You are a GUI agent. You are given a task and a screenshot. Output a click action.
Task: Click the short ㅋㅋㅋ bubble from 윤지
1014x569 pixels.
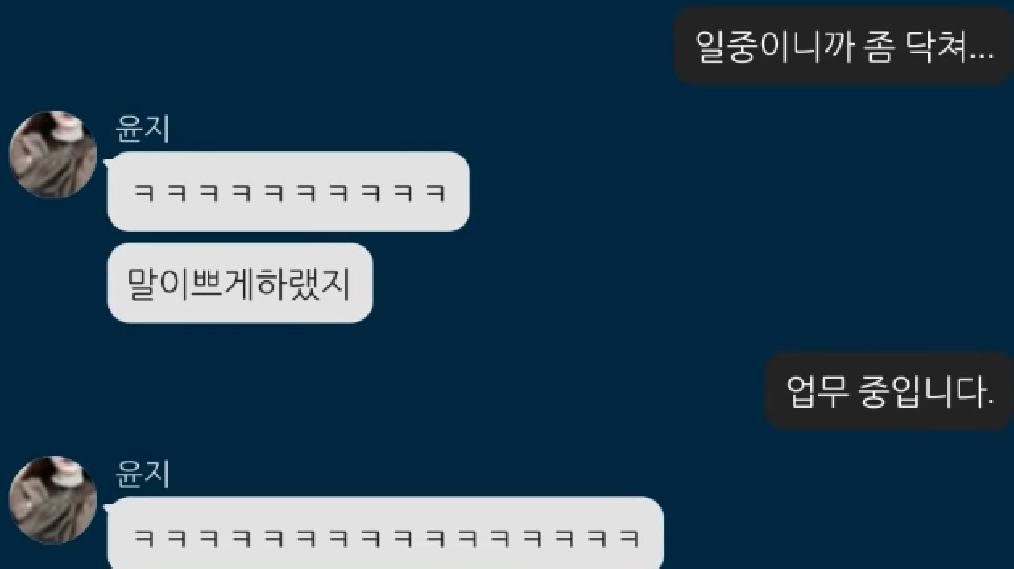(x=288, y=191)
